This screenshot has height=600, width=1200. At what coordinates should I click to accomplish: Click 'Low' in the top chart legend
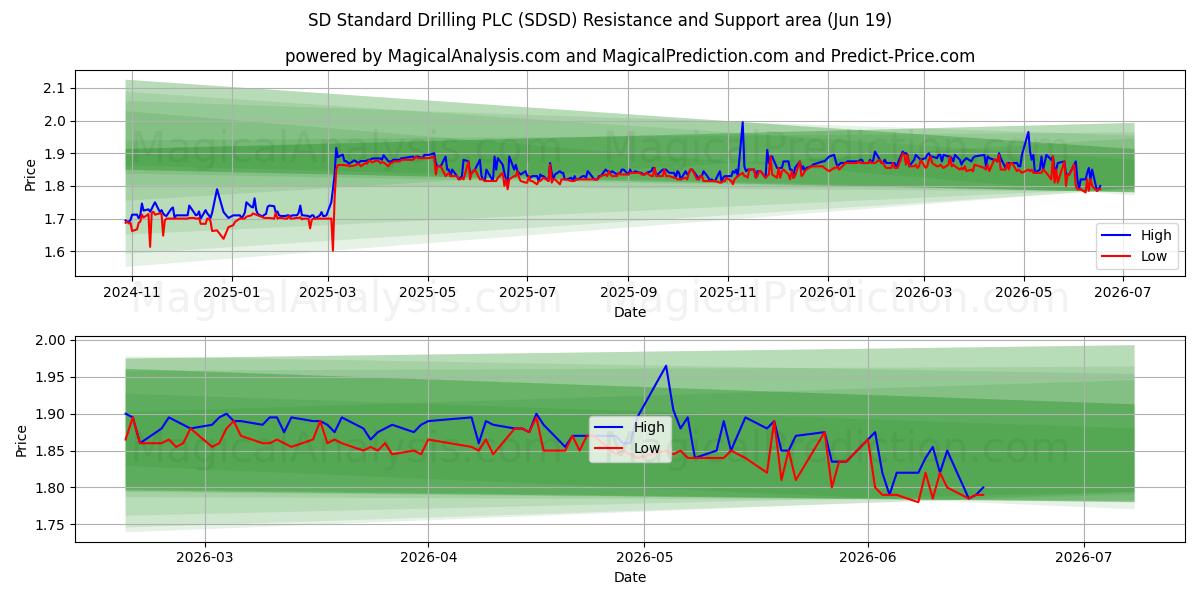coord(1154,256)
